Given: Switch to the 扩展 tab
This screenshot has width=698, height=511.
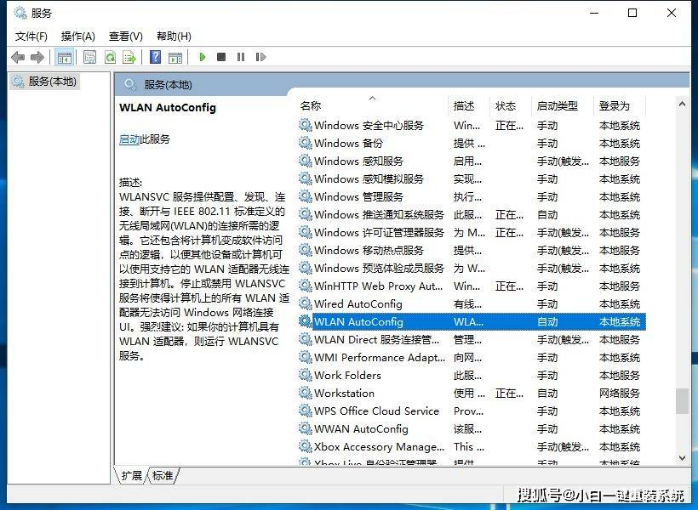Looking at the screenshot, I should [x=131, y=475].
